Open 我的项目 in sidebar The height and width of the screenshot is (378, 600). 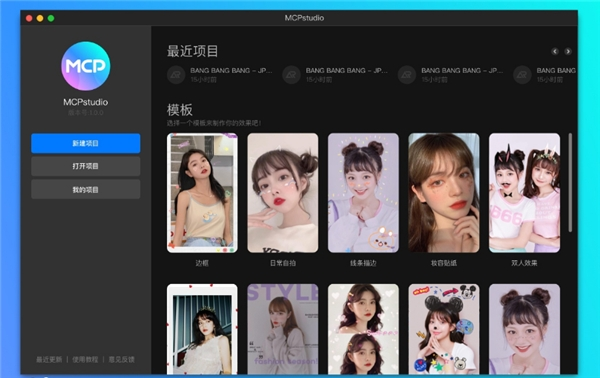(86, 189)
